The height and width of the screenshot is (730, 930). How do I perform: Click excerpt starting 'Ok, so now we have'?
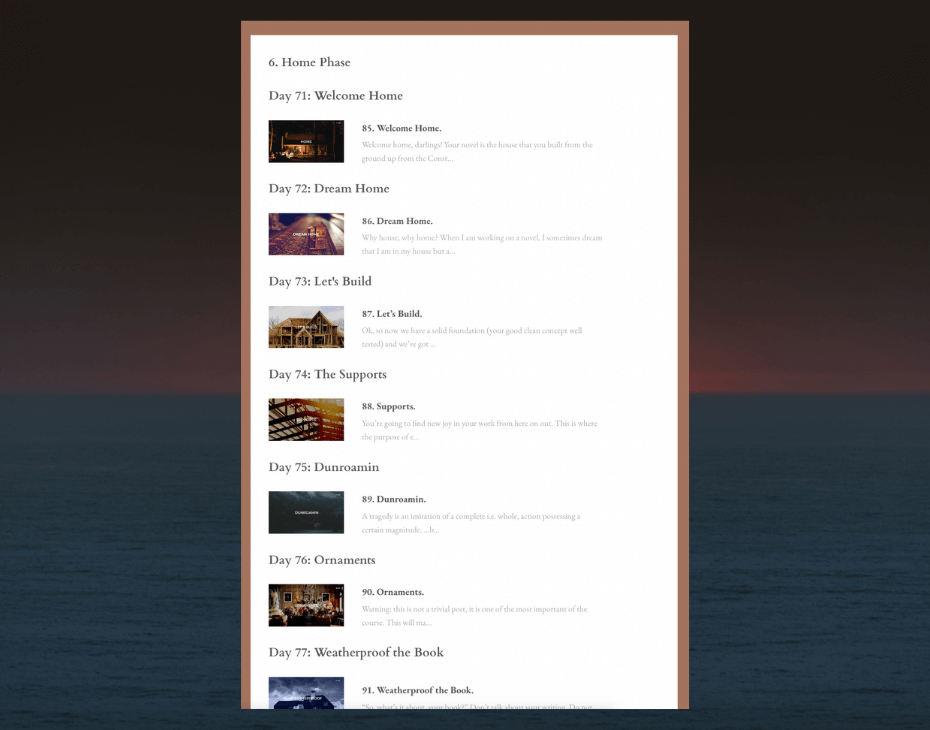point(472,337)
